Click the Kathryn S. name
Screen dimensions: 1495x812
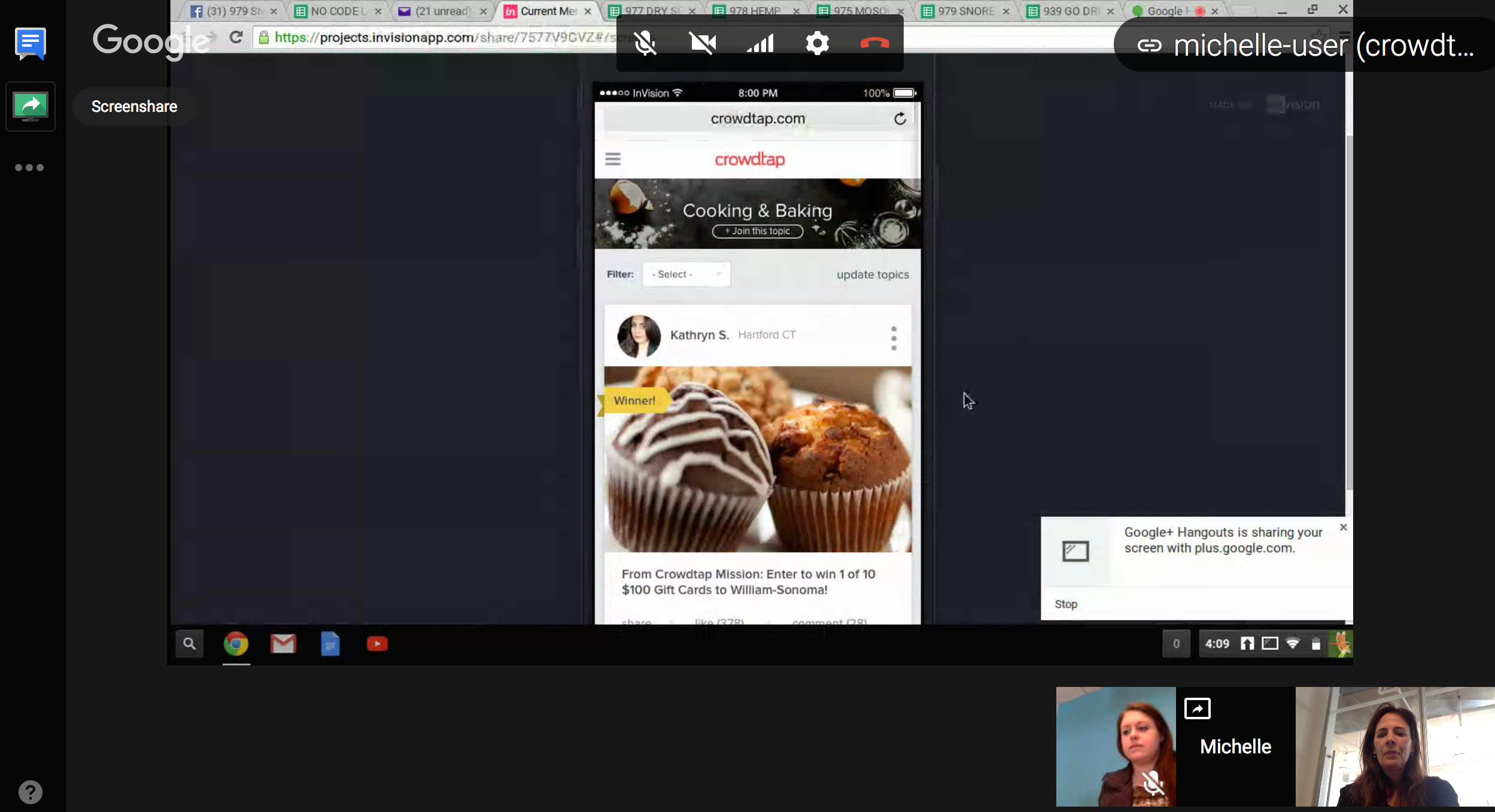(x=700, y=335)
